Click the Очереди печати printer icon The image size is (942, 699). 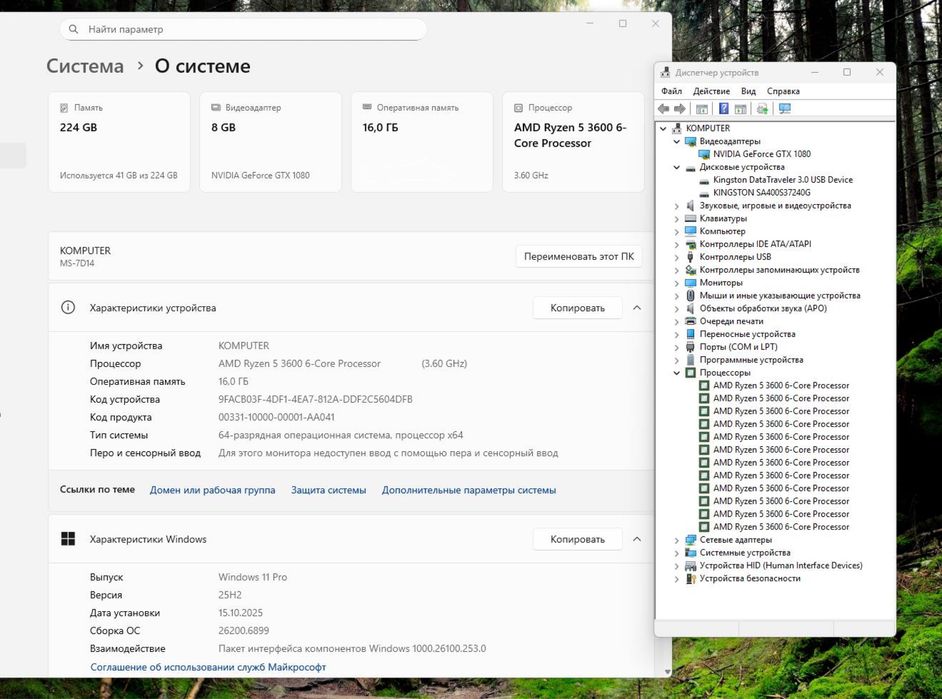coord(690,321)
